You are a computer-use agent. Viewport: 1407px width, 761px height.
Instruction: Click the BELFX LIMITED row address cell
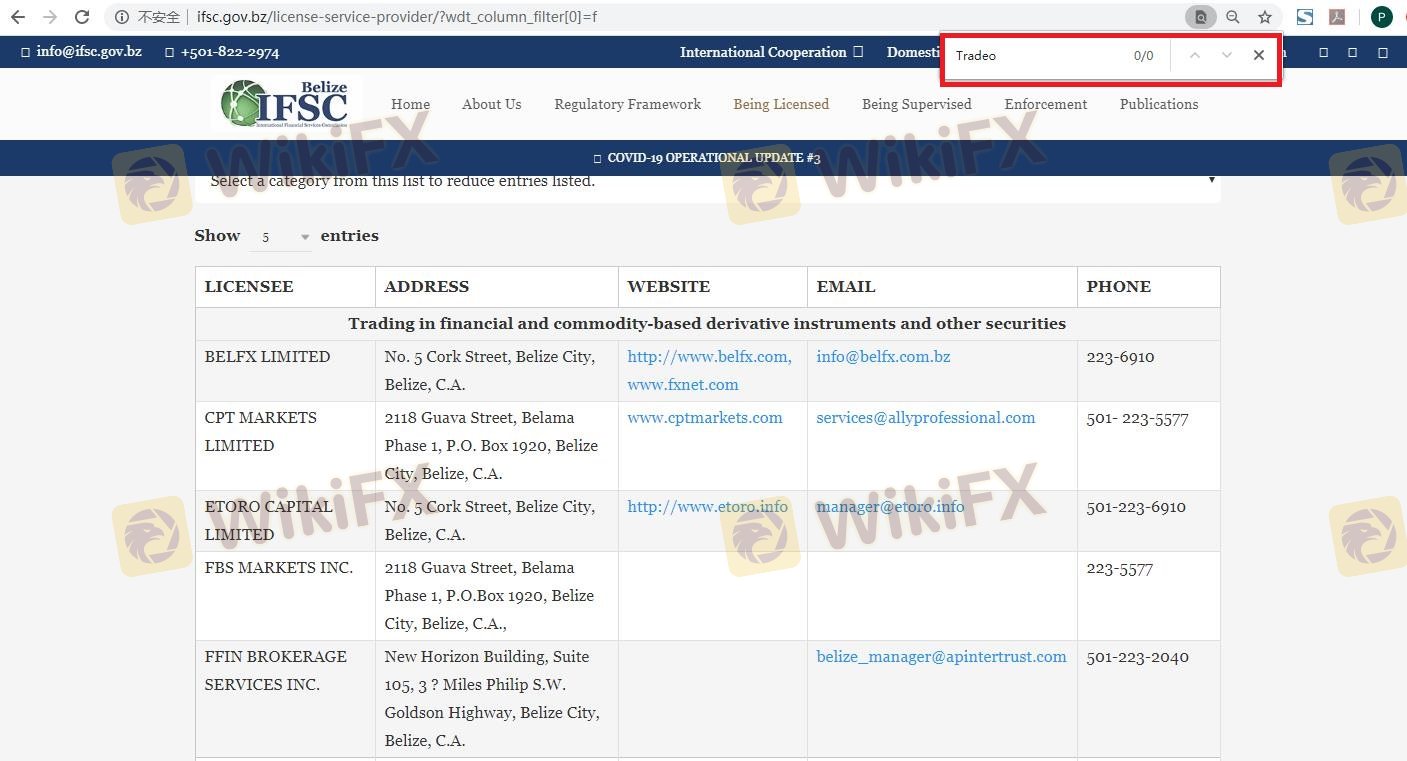tap(497, 371)
